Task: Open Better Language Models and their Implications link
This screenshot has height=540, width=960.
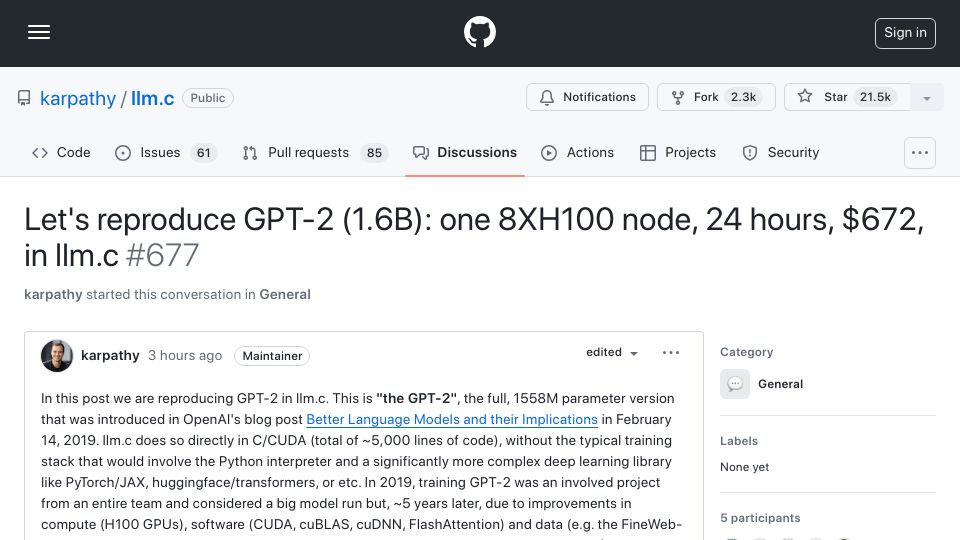Action: tap(452, 419)
